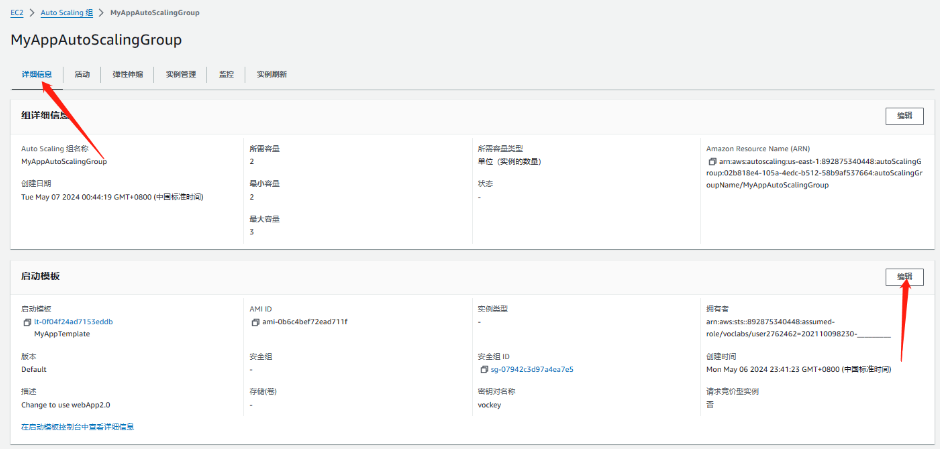Switch to the 详细信息 tab
This screenshot has width=940, height=449.
pyautogui.click(x=37, y=75)
